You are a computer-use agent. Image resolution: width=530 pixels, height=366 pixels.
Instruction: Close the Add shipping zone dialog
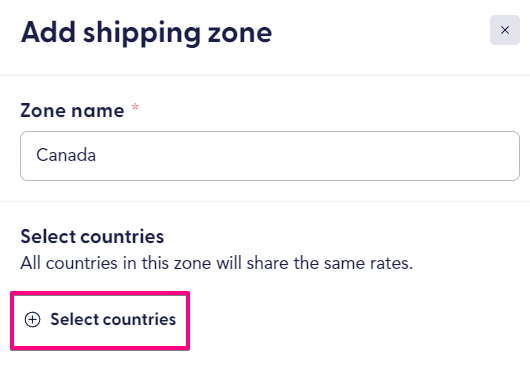click(505, 30)
